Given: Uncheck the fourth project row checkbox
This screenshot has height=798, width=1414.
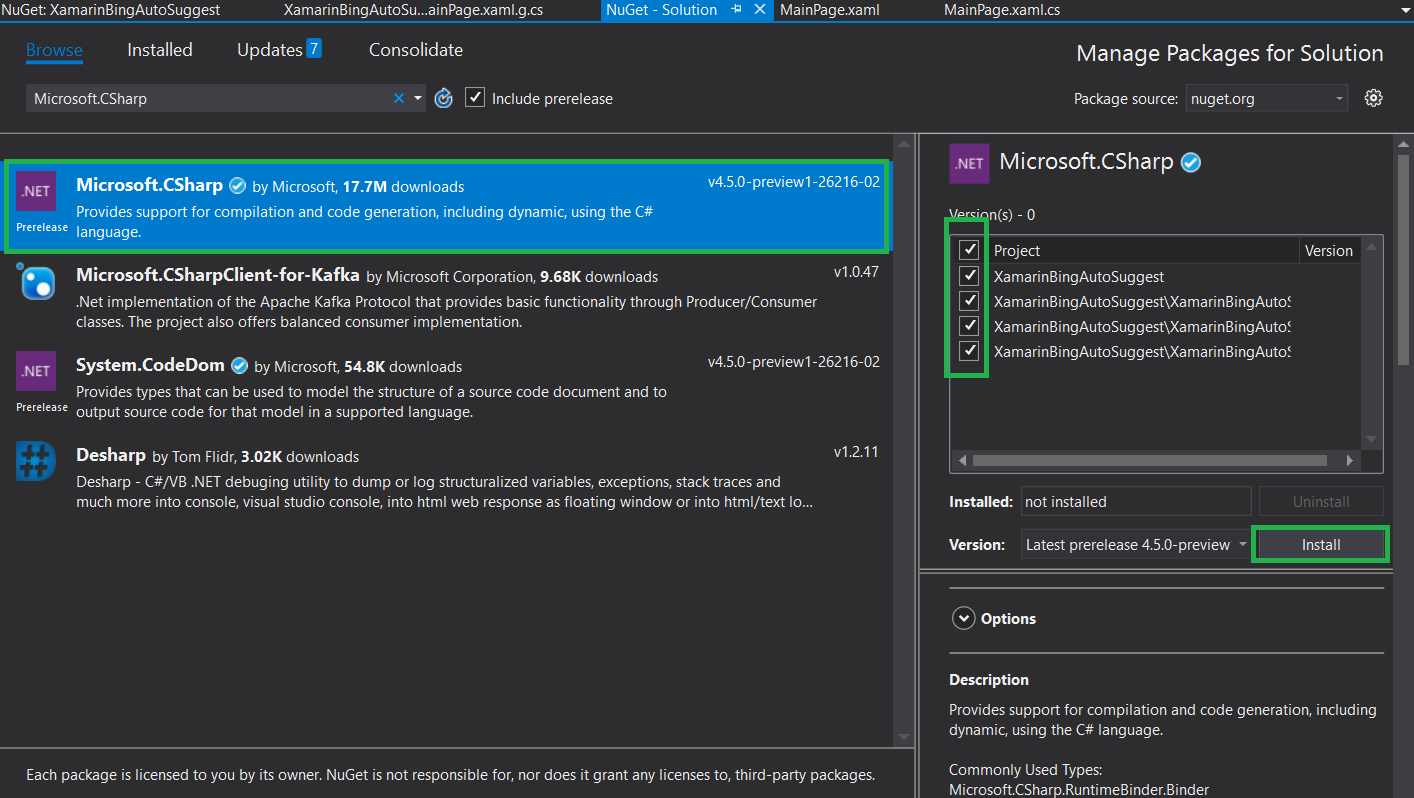Looking at the screenshot, I should 969,350.
